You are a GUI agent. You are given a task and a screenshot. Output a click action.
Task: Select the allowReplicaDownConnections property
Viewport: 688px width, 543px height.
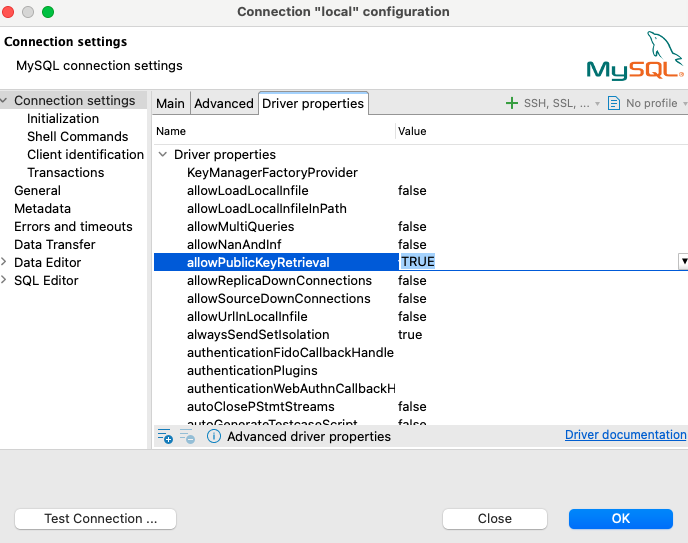pos(280,280)
